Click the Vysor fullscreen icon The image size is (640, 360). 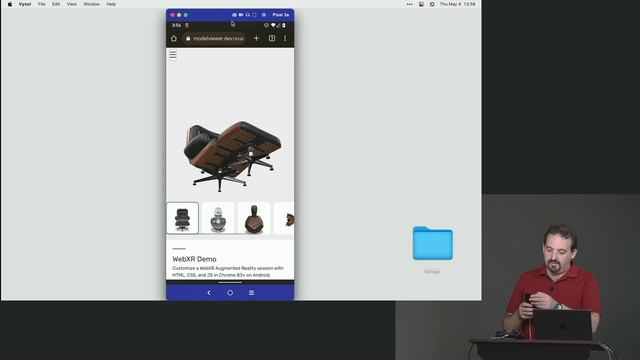tap(254, 15)
